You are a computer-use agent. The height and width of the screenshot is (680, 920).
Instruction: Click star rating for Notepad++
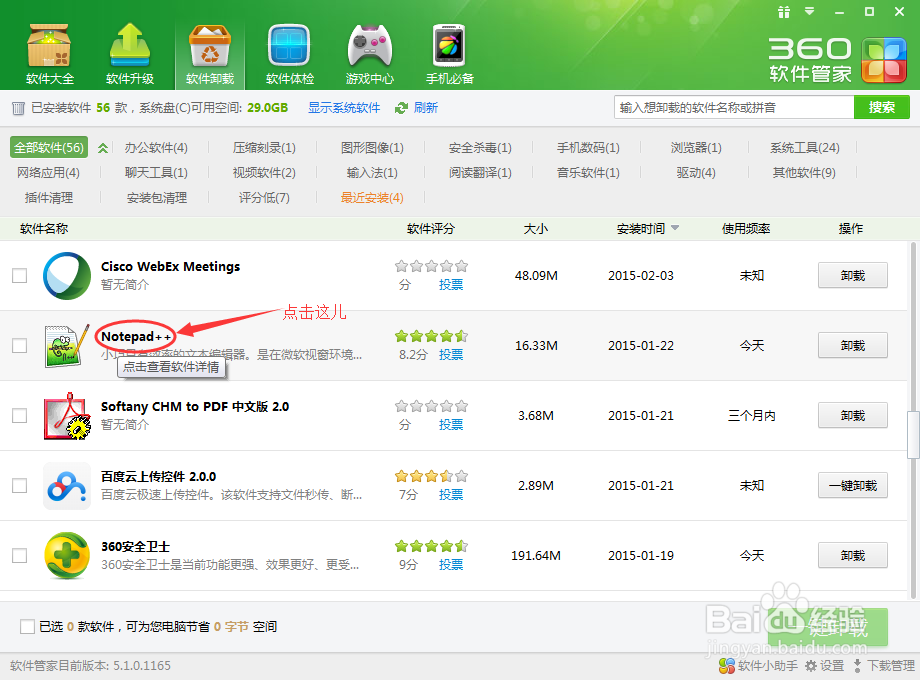tap(431, 336)
